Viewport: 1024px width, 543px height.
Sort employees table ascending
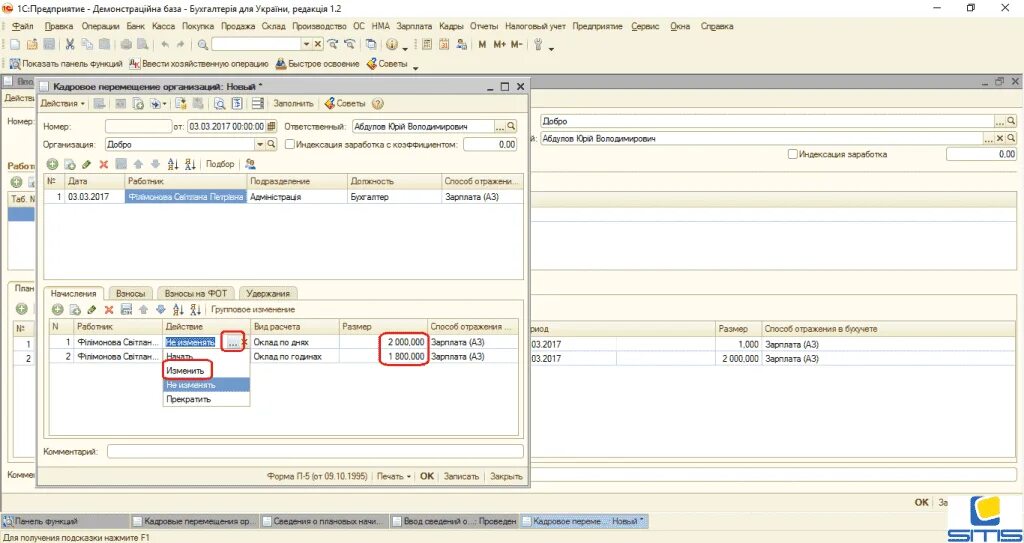point(173,164)
